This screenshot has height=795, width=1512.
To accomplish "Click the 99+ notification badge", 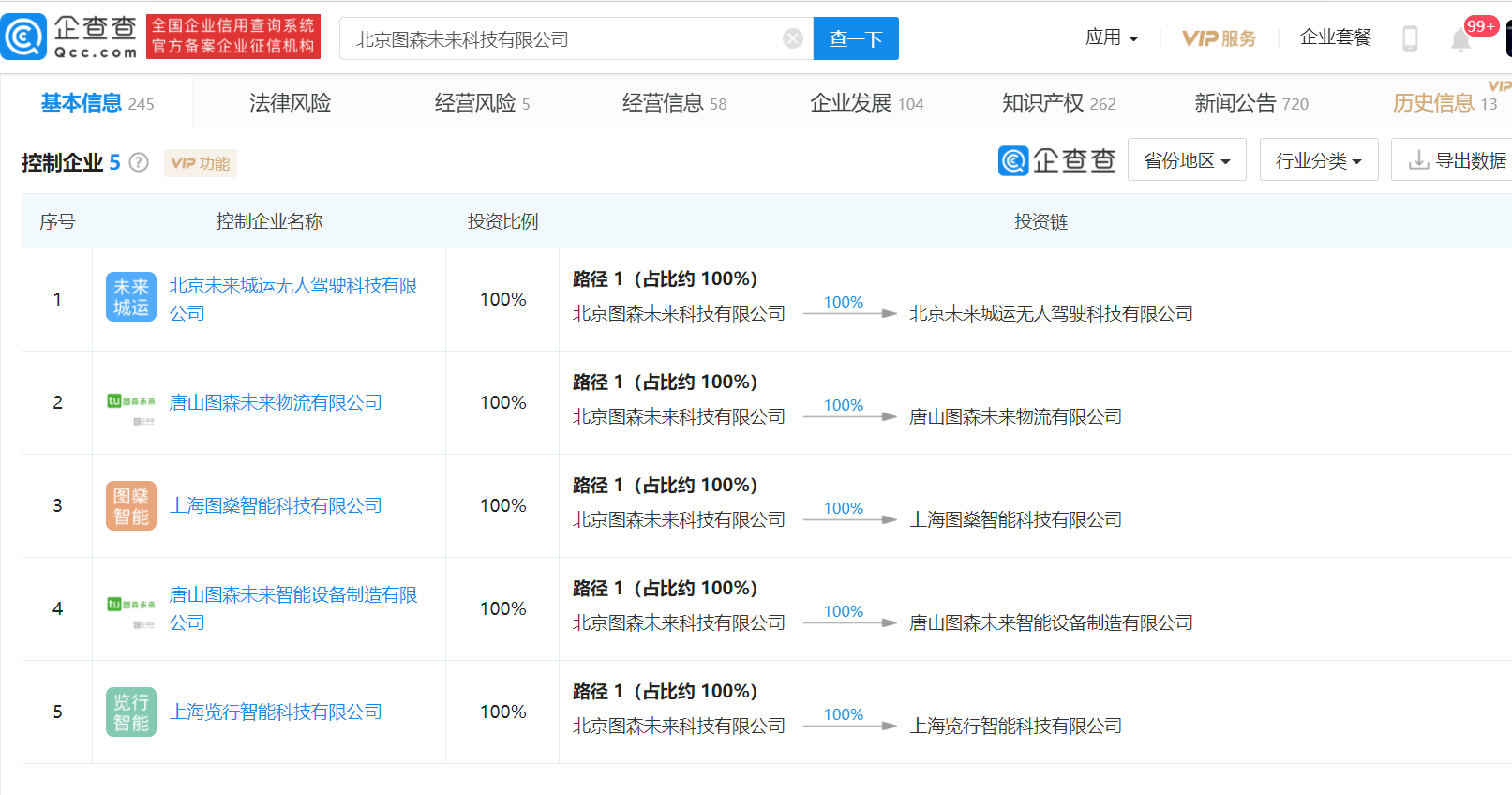I will tap(1481, 26).
